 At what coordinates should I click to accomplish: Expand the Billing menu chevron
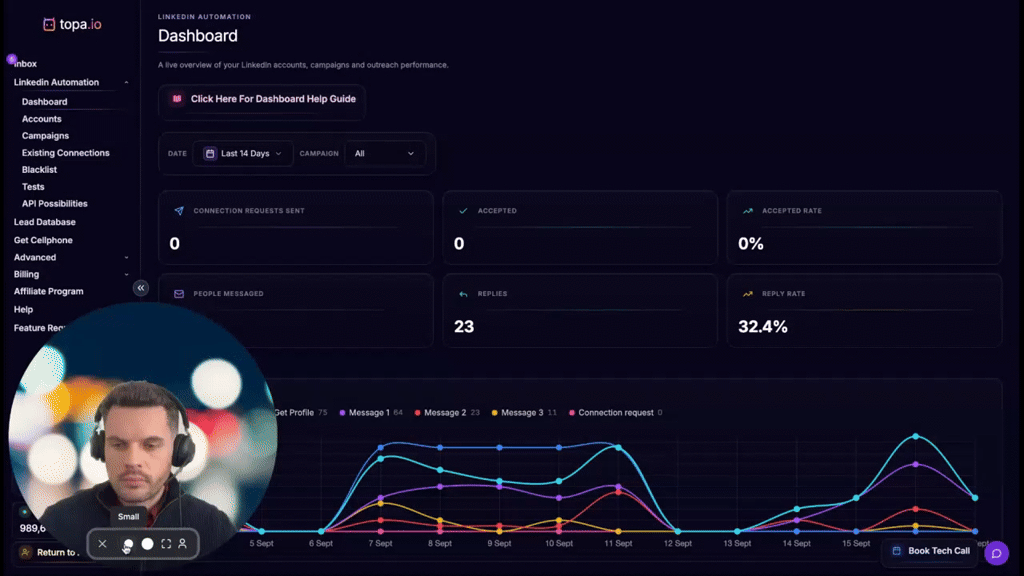point(126,275)
